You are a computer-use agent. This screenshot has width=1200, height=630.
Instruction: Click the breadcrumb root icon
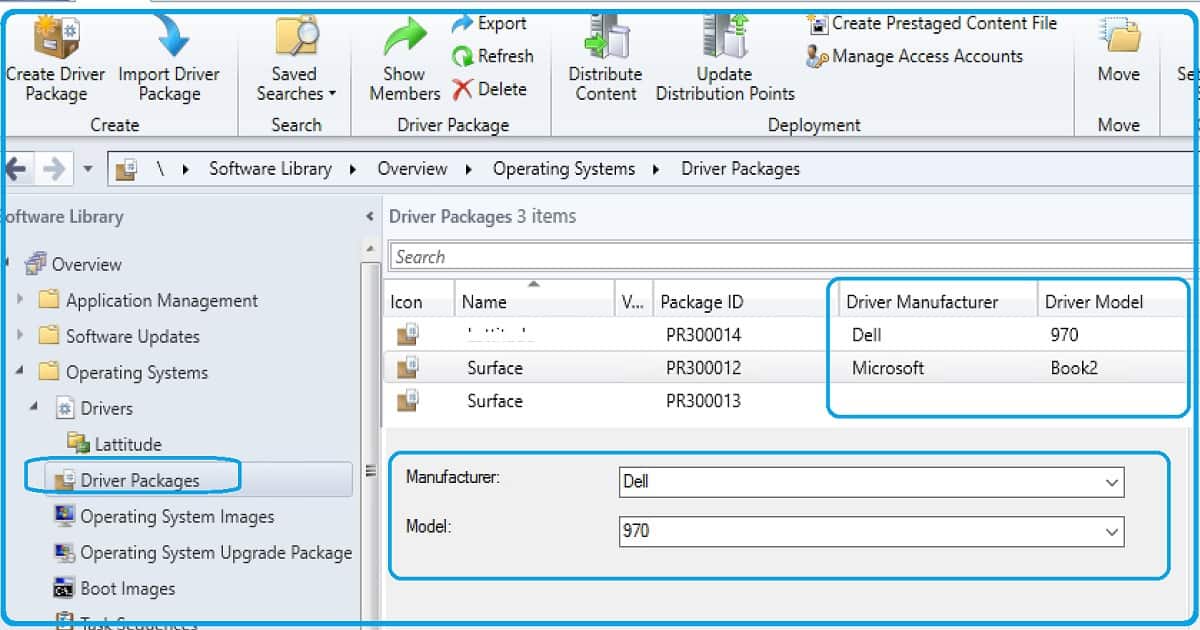pyautogui.click(x=126, y=169)
